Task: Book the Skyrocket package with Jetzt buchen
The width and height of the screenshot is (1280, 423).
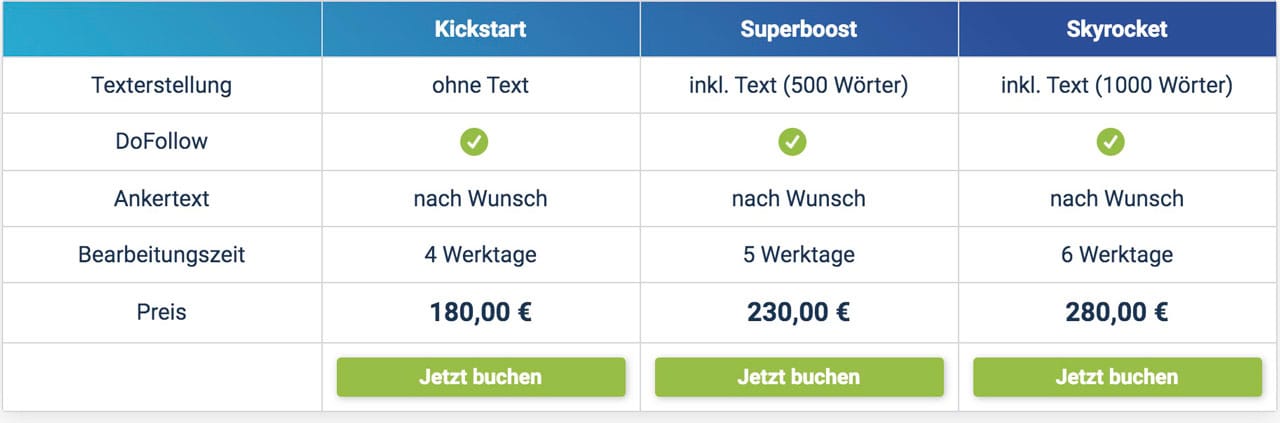Action: point(1117,377)
